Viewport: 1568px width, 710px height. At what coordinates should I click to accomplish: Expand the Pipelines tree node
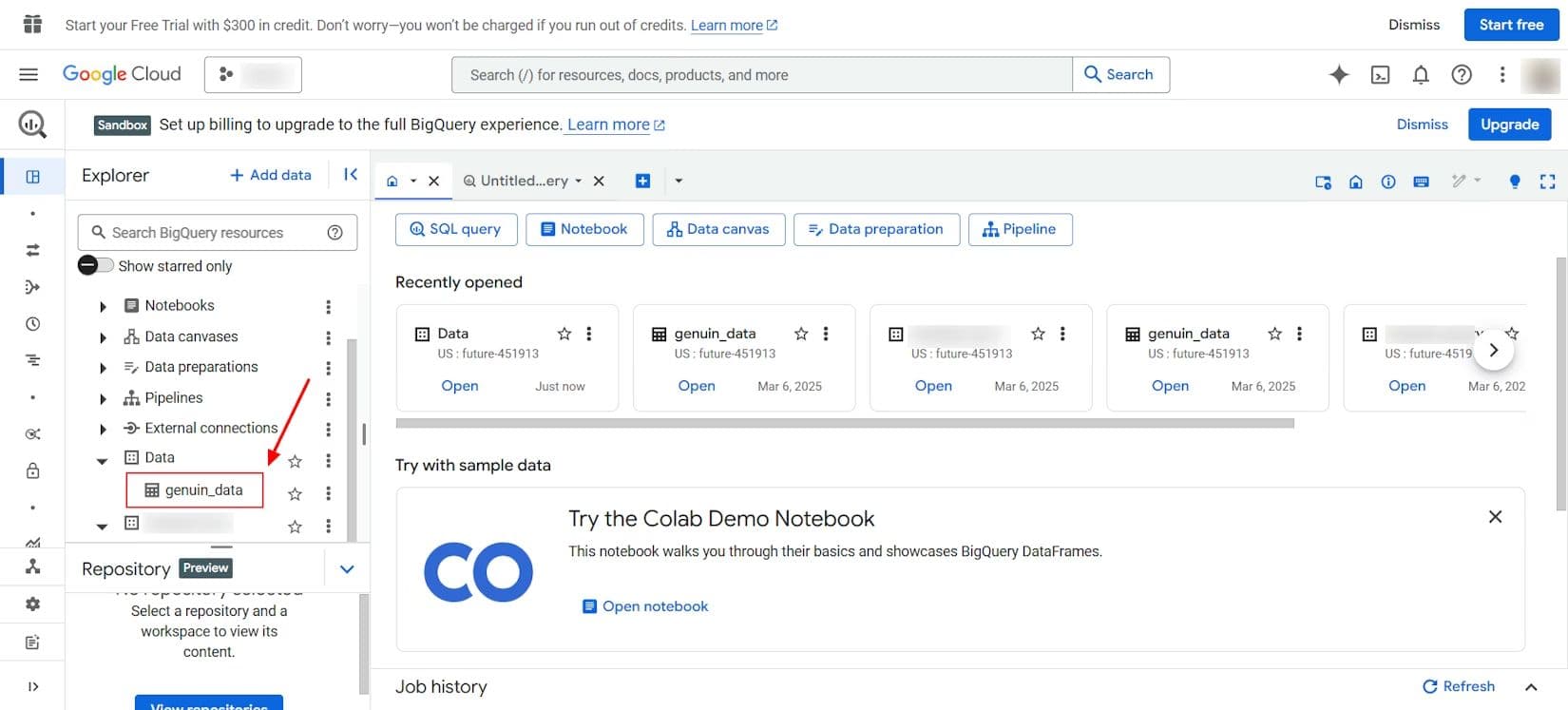[103, 399]
